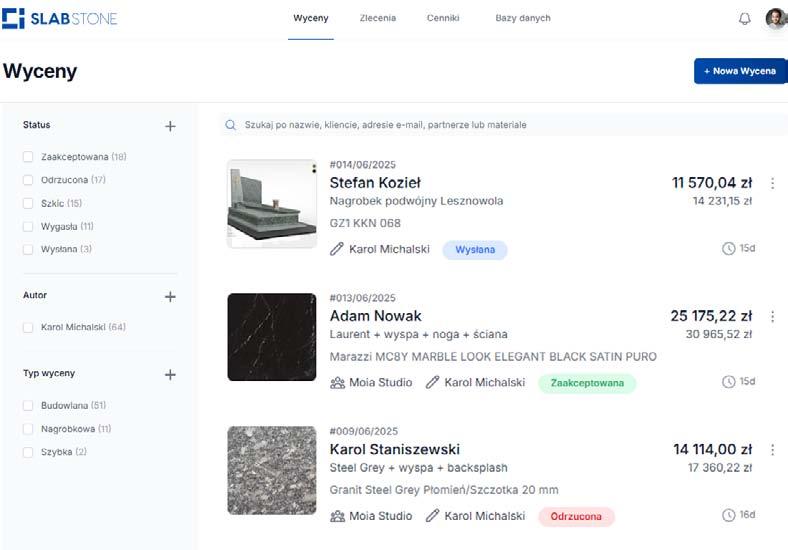Go to the Cenniki tab

443,18
